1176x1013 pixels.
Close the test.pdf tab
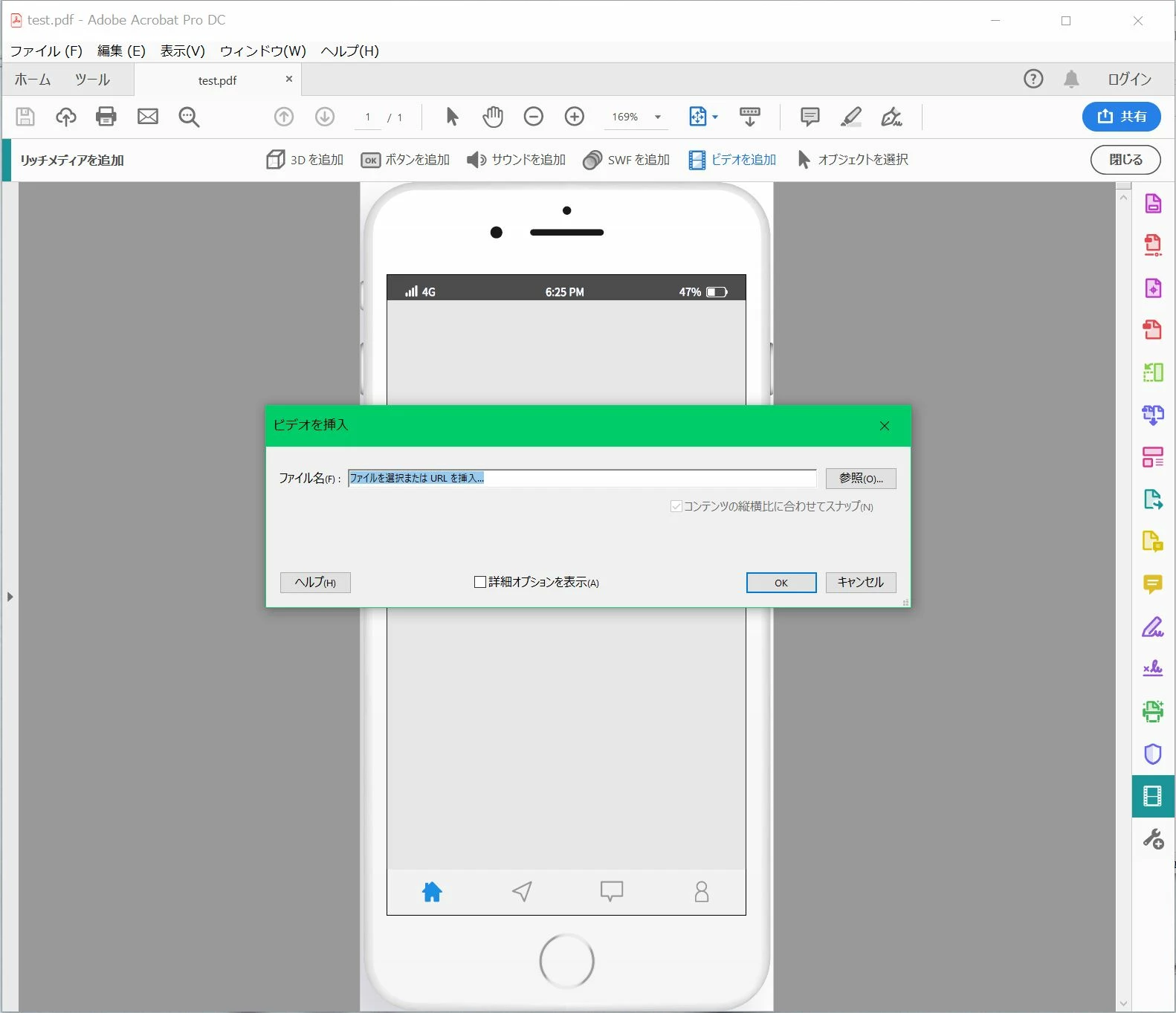coord(289,79)
